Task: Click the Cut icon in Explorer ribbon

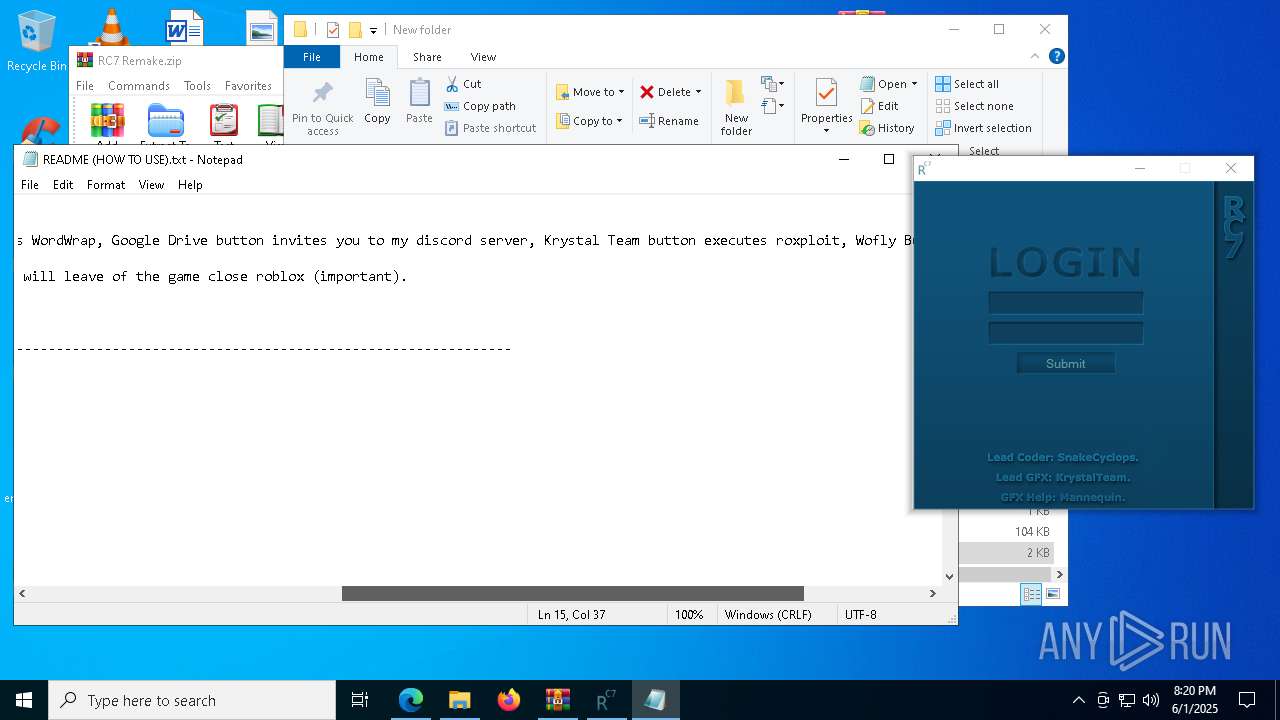Action: click(x=452, y=84)
